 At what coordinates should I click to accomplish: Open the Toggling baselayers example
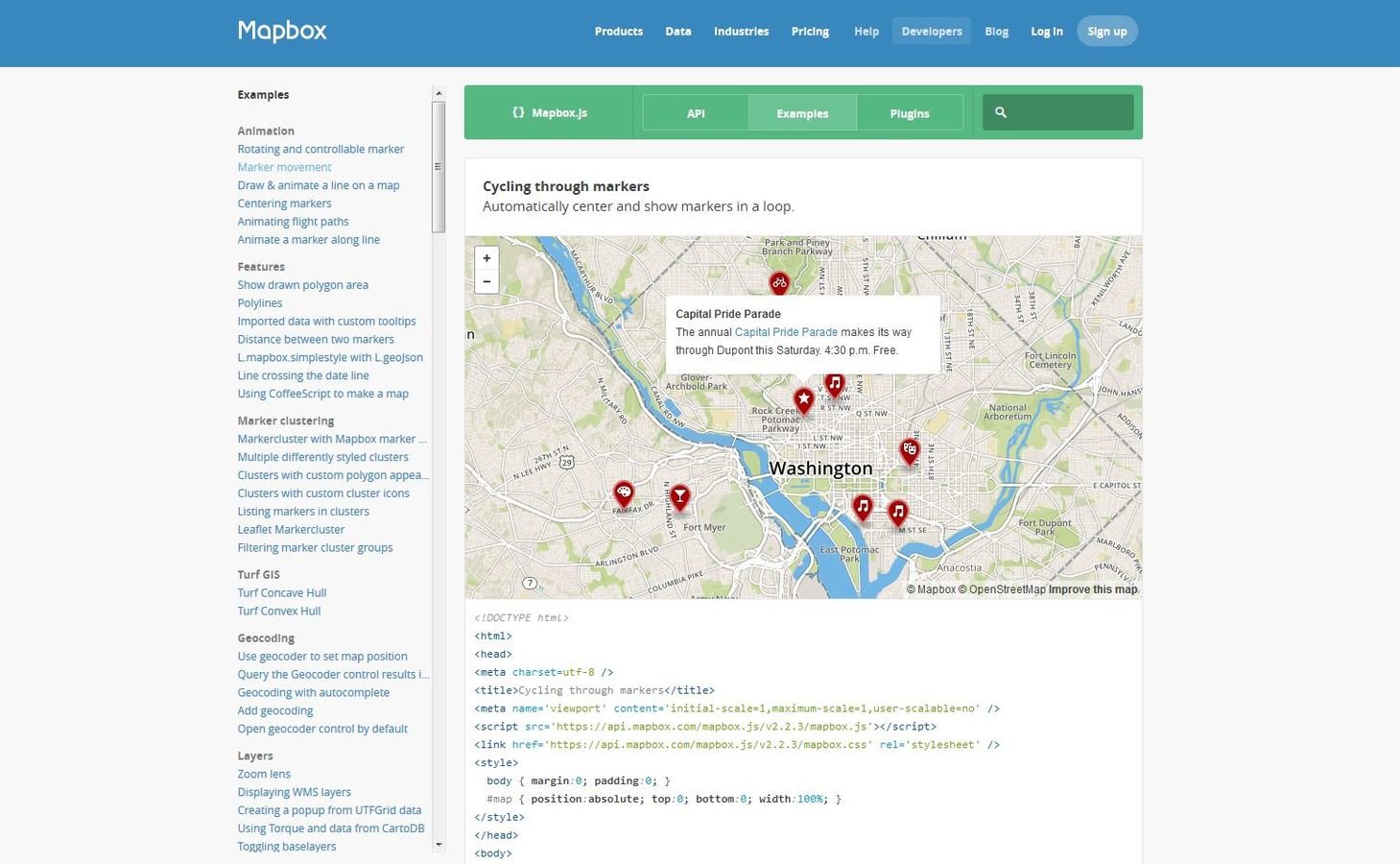point(287,847)
